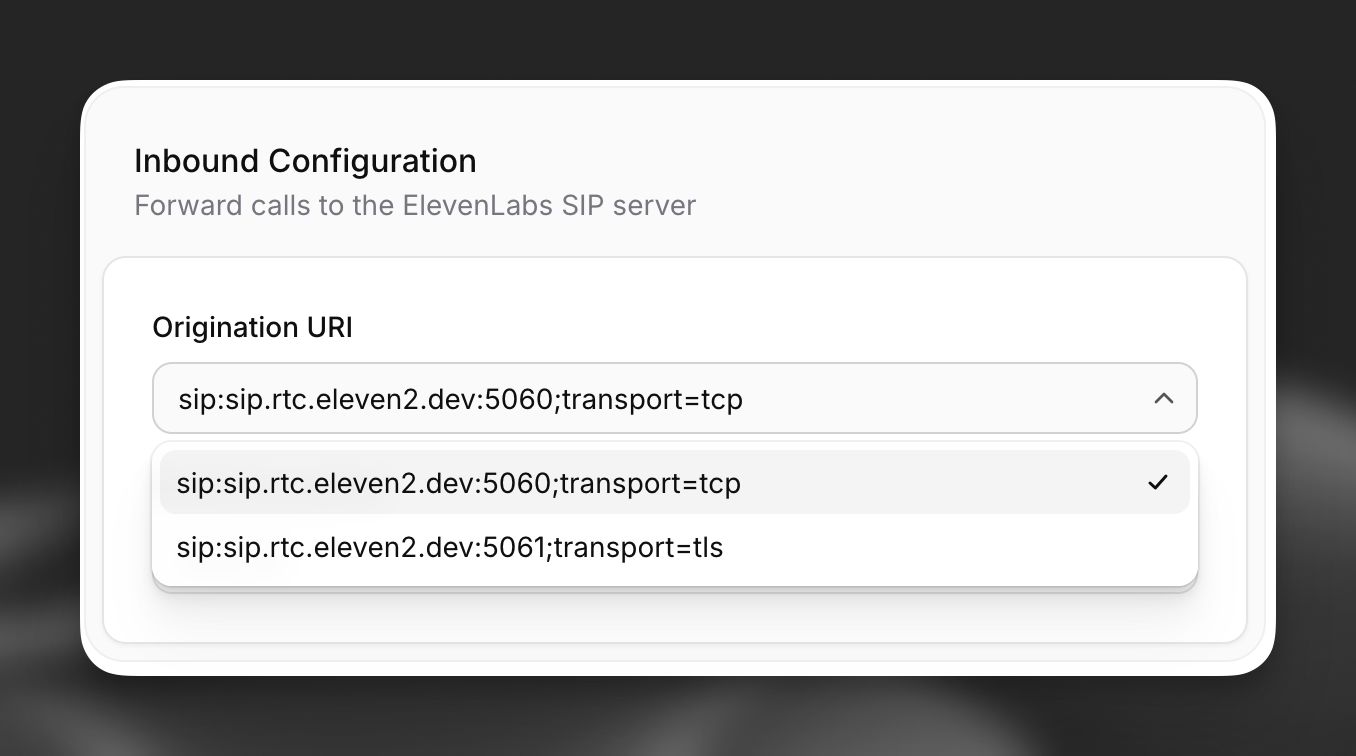Click the selection indicator in the dropdown list
Screen dimensions: 1356x756
1157,482
